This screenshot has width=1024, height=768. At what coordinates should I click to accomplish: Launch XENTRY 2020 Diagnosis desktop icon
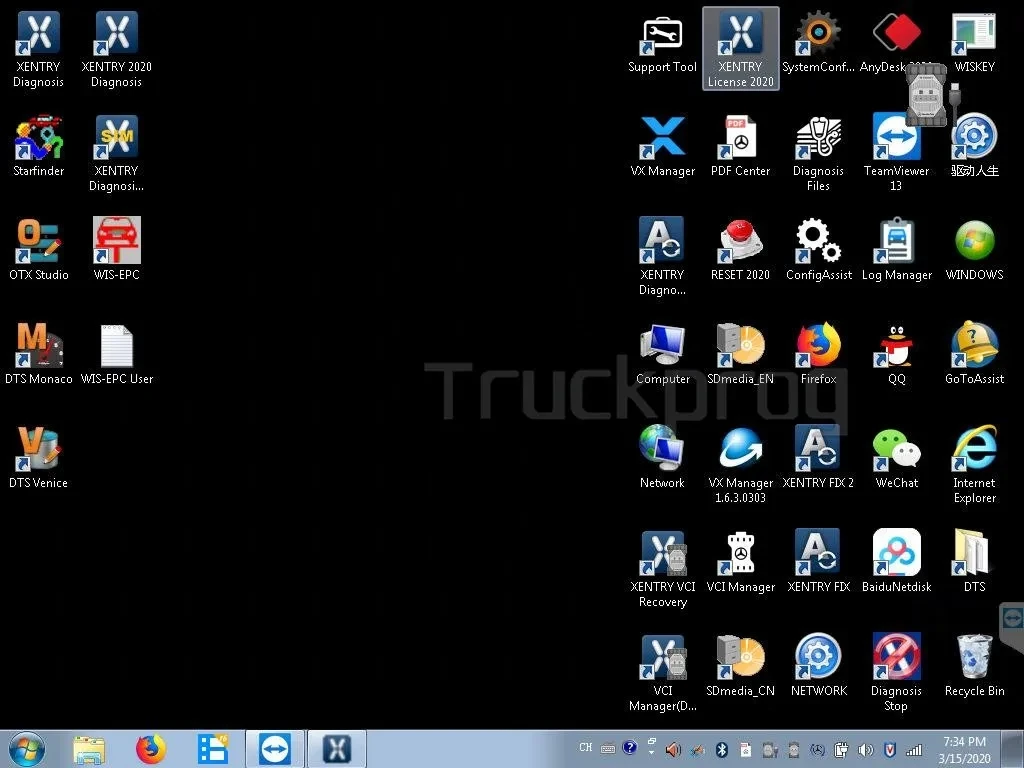coord(117,38)
